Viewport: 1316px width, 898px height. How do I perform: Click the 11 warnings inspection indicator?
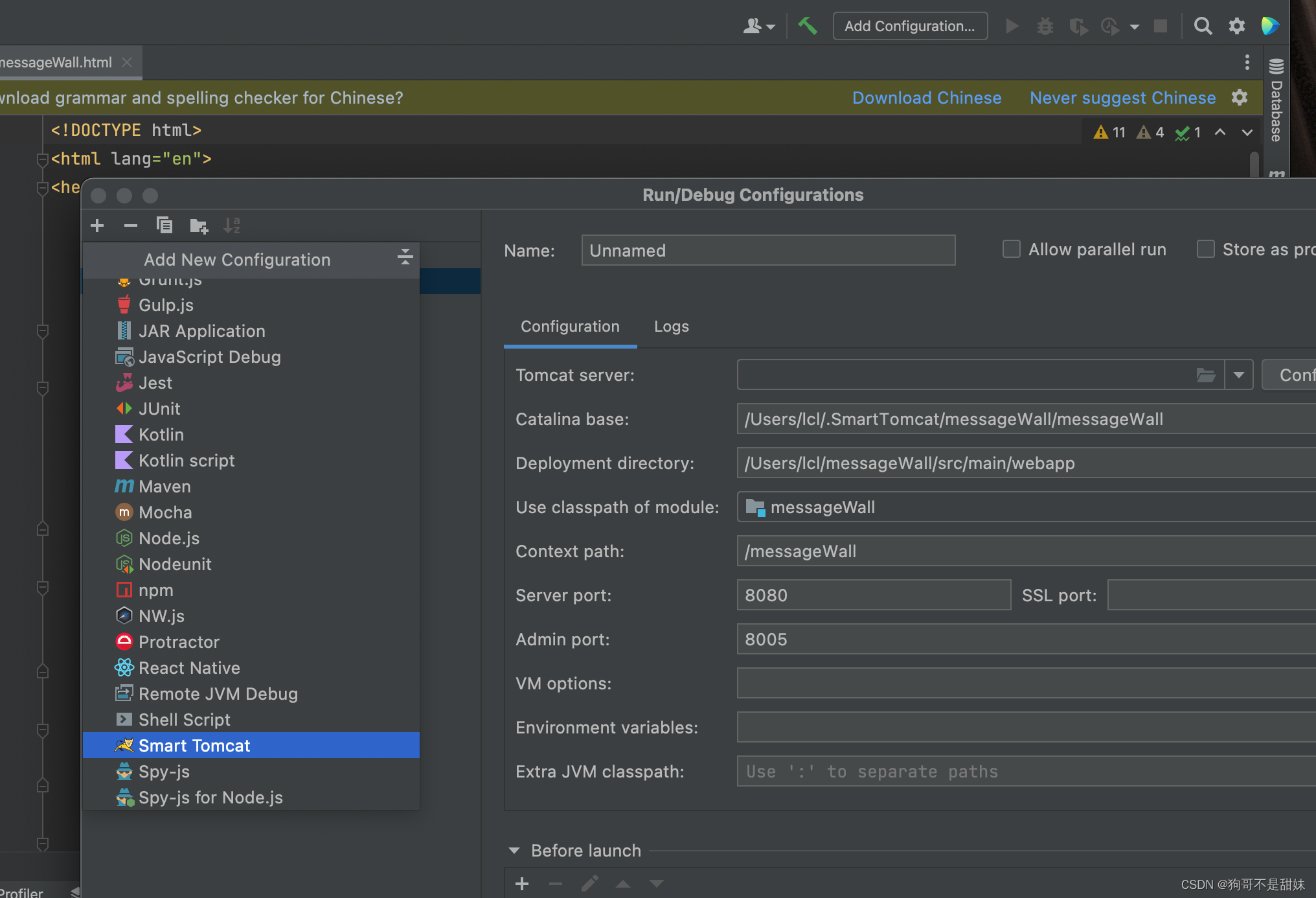click(x=1110, y=132)
